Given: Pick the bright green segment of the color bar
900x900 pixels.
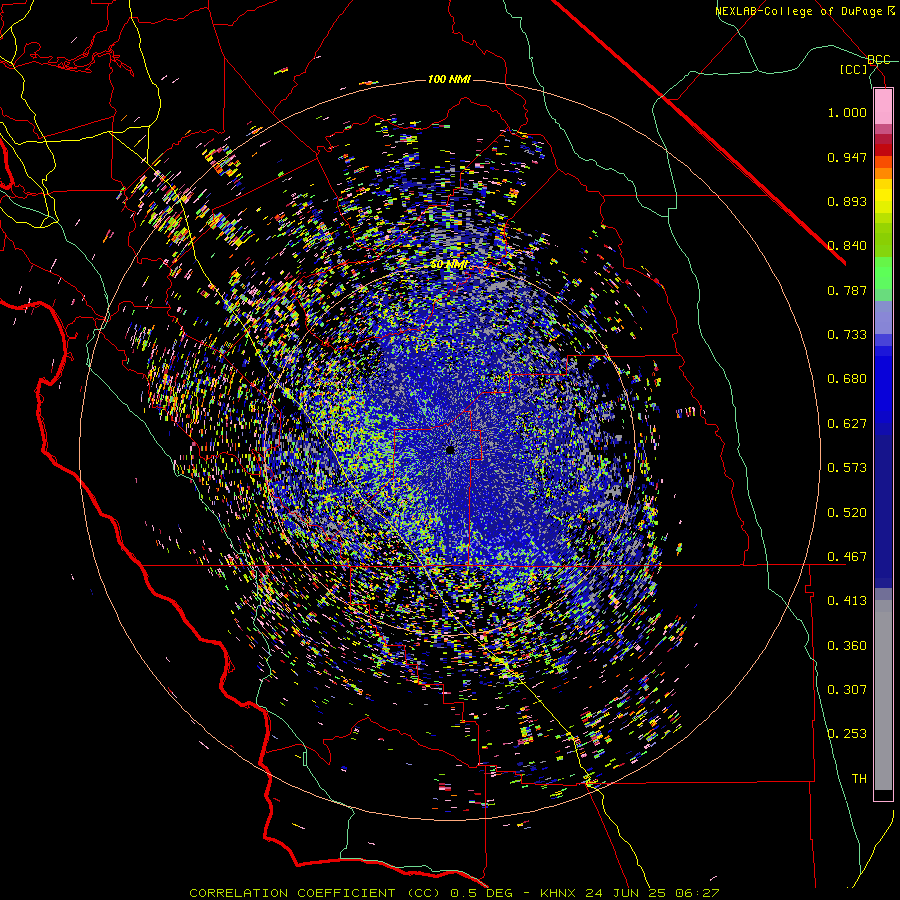Looking at the screenshot, I should [x=883, y=273].
